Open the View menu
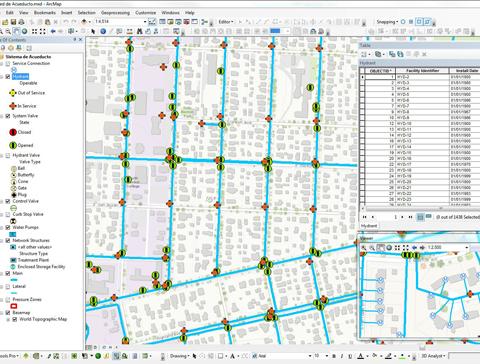480x364 pixels. [24, 13]
